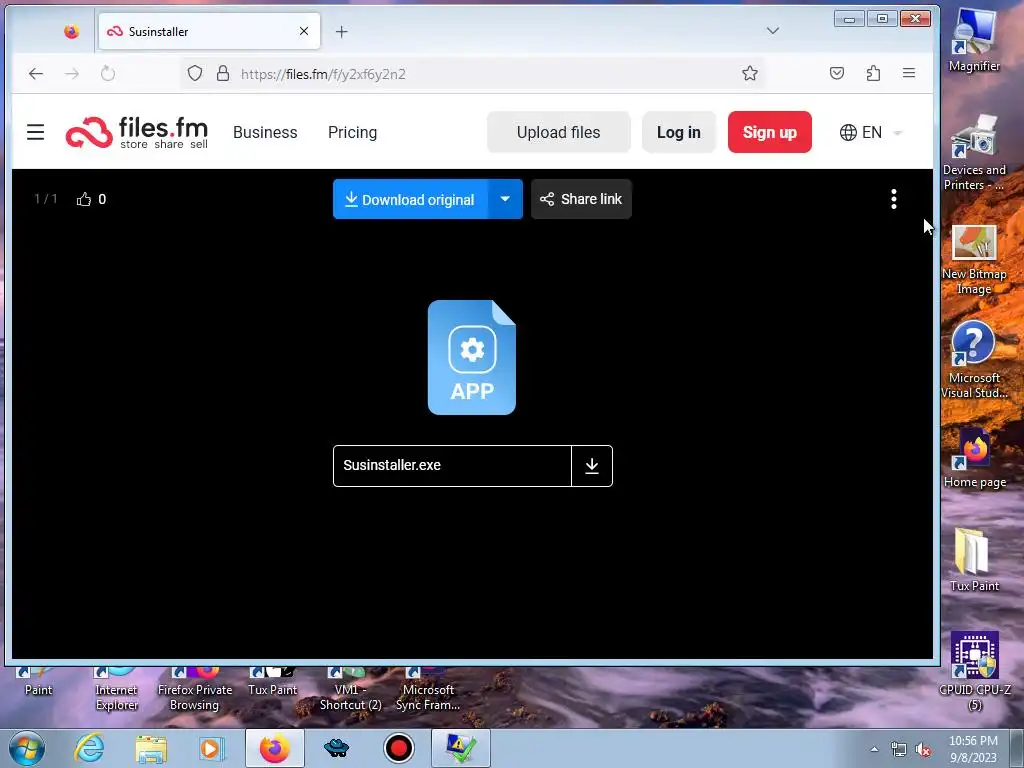1024x768 pixels.
Task: Click the files.fm logo
Action: point(136,133)
